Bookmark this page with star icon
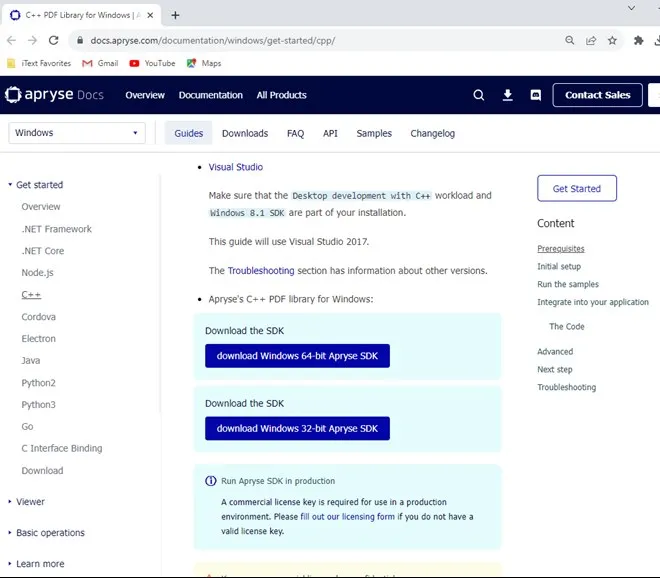The image size is (660, 578). pos(612,40)
